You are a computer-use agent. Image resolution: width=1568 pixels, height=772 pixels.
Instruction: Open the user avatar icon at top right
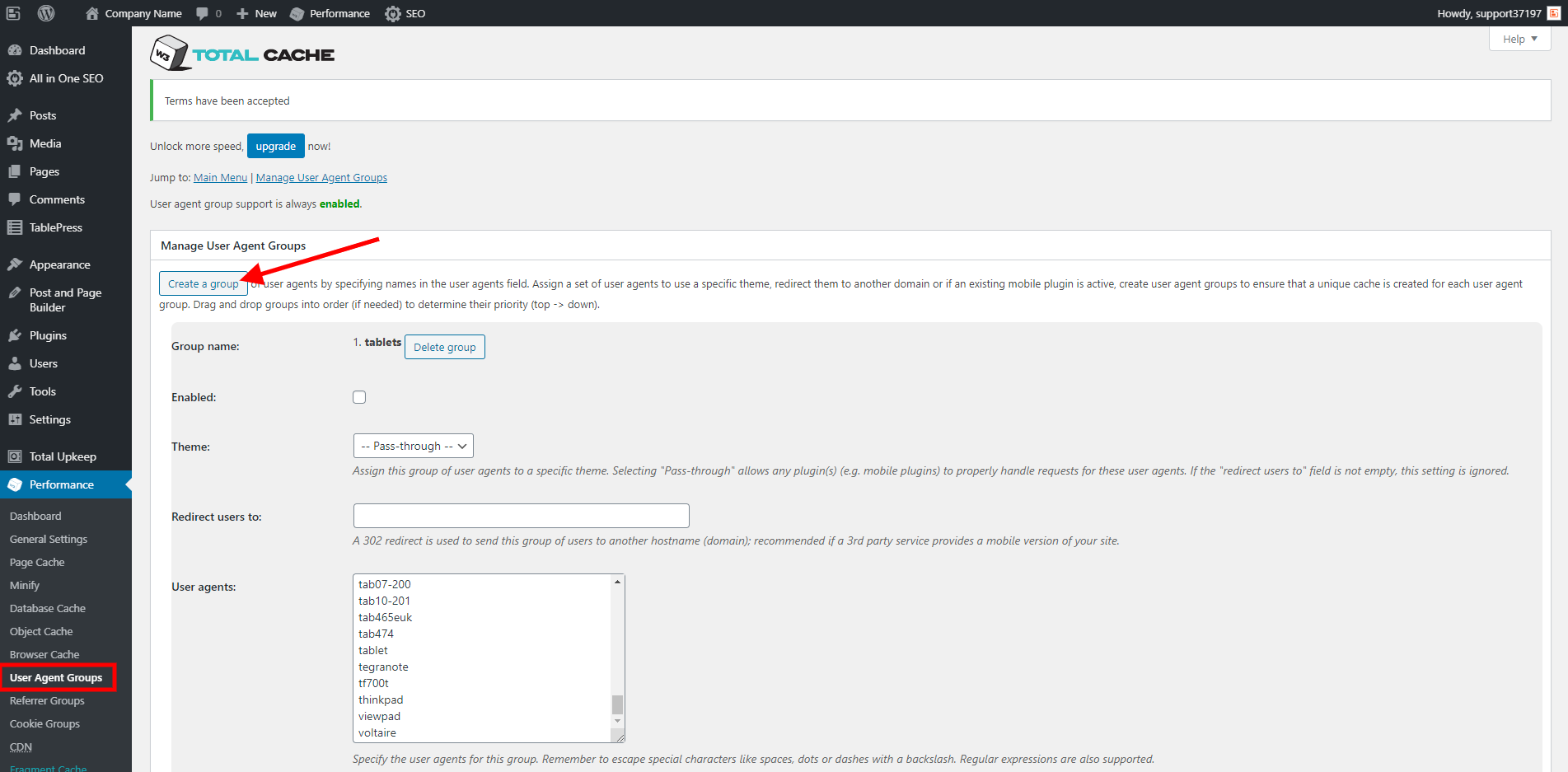1554,13
